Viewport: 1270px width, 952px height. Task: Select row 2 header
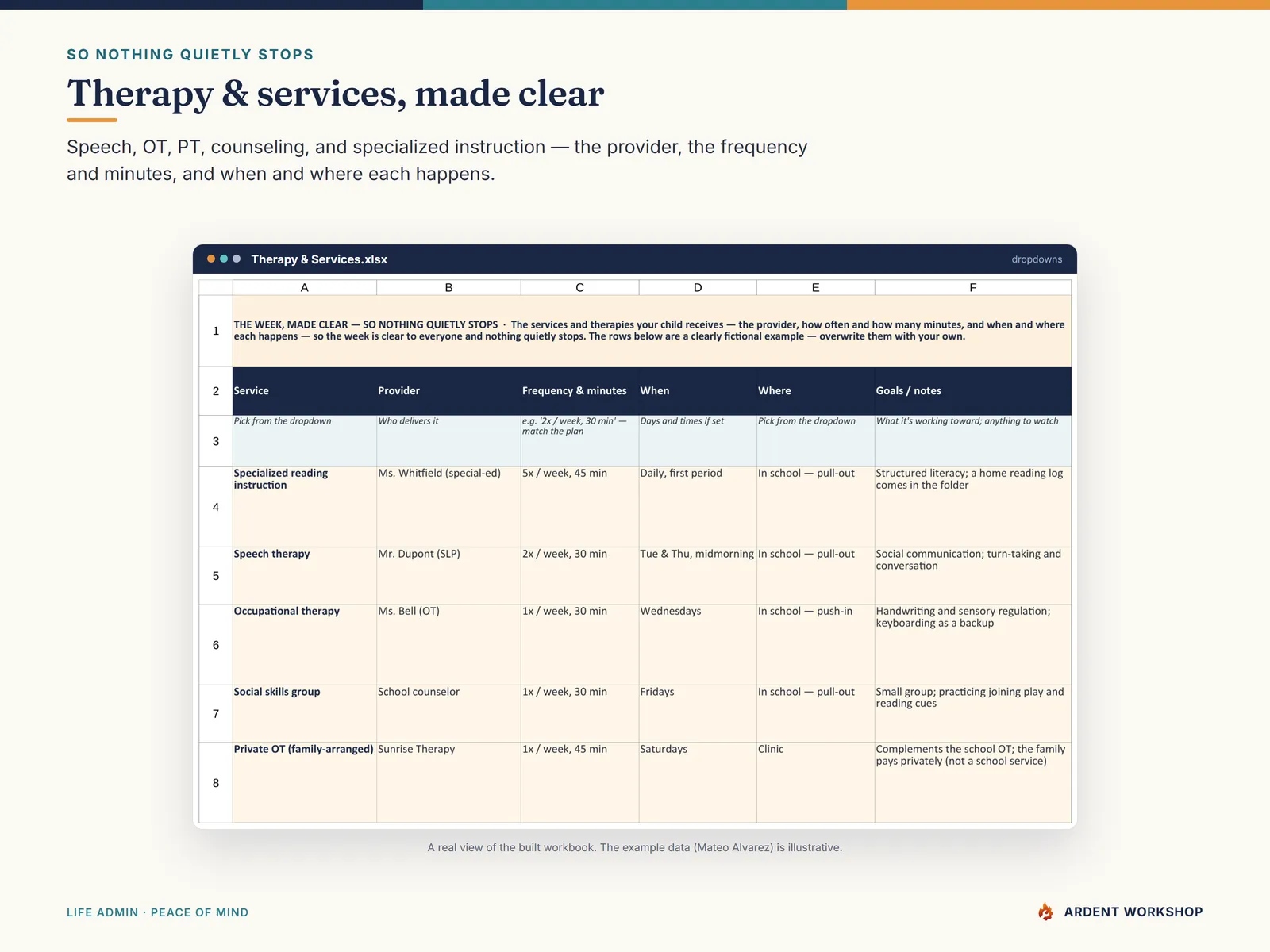(x=216, y=391)
